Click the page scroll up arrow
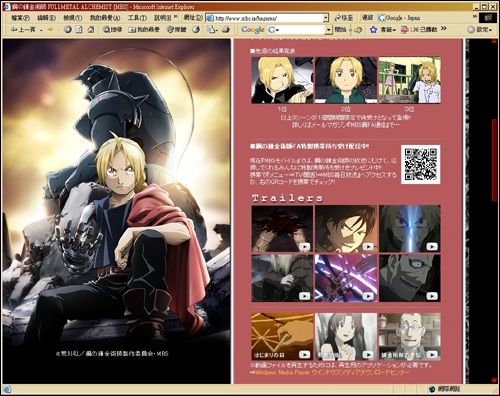 tap(494, 41)
